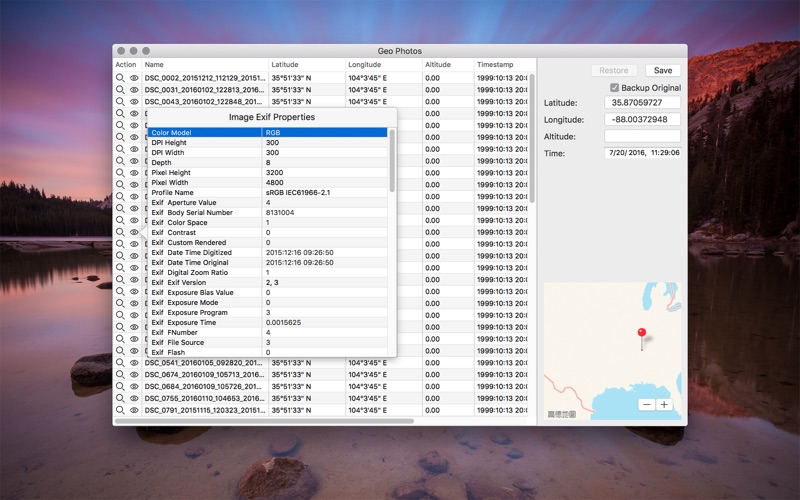Click eye icon for DSC_0755 row
This screenshot has width=800, height=500.
click(x=134, y=398)
